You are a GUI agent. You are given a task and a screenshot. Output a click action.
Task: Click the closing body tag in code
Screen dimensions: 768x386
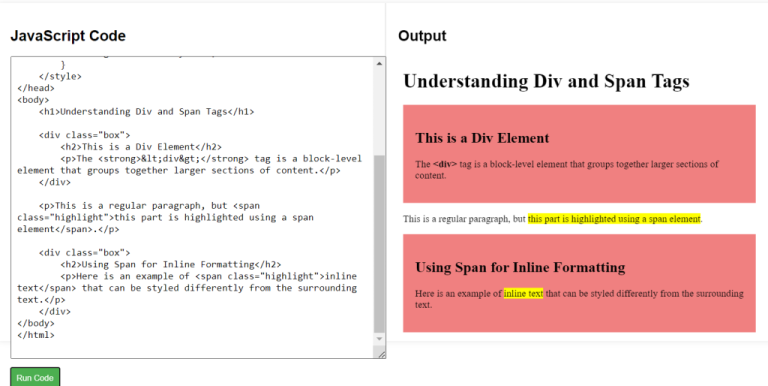36,323
